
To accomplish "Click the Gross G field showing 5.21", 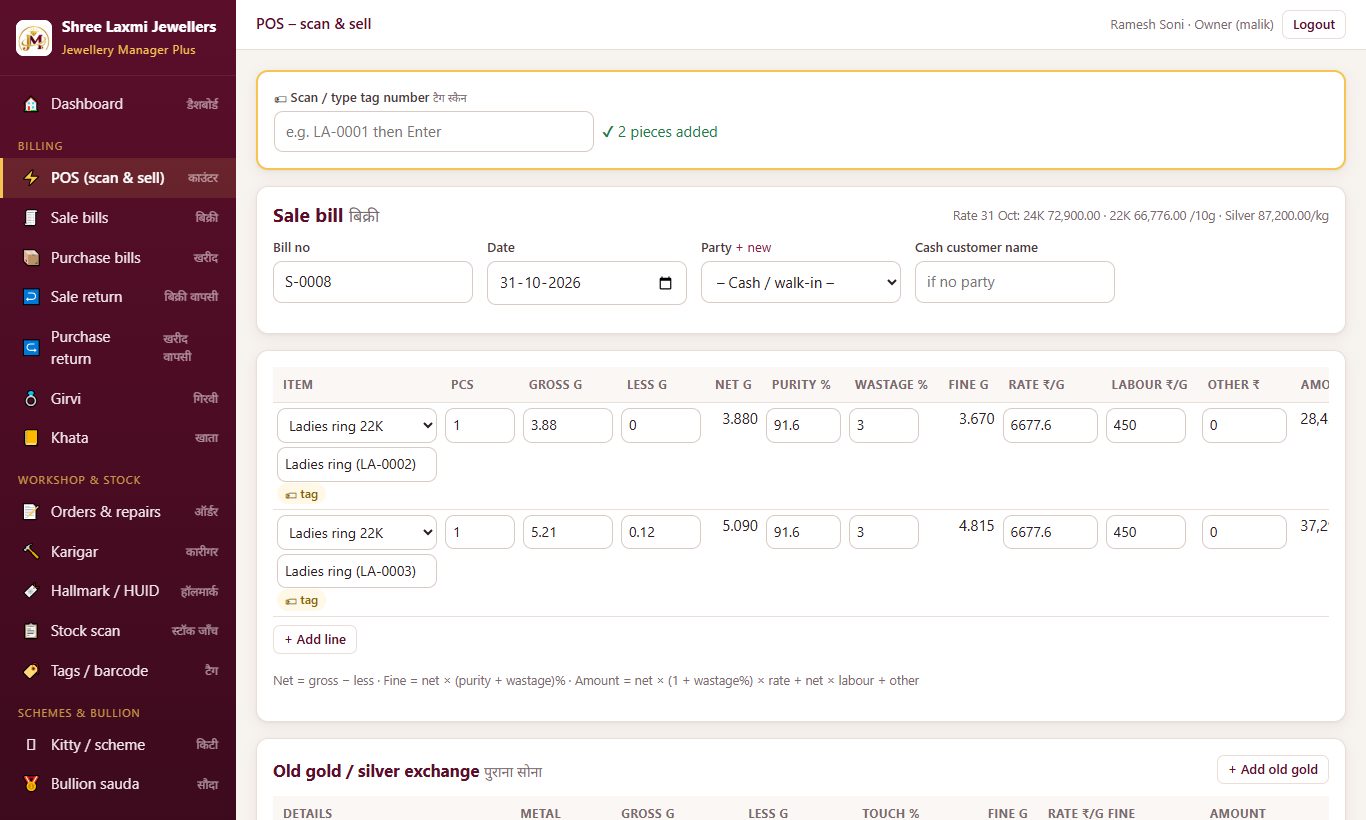I will pyautogui.click(x=568, y=532).
